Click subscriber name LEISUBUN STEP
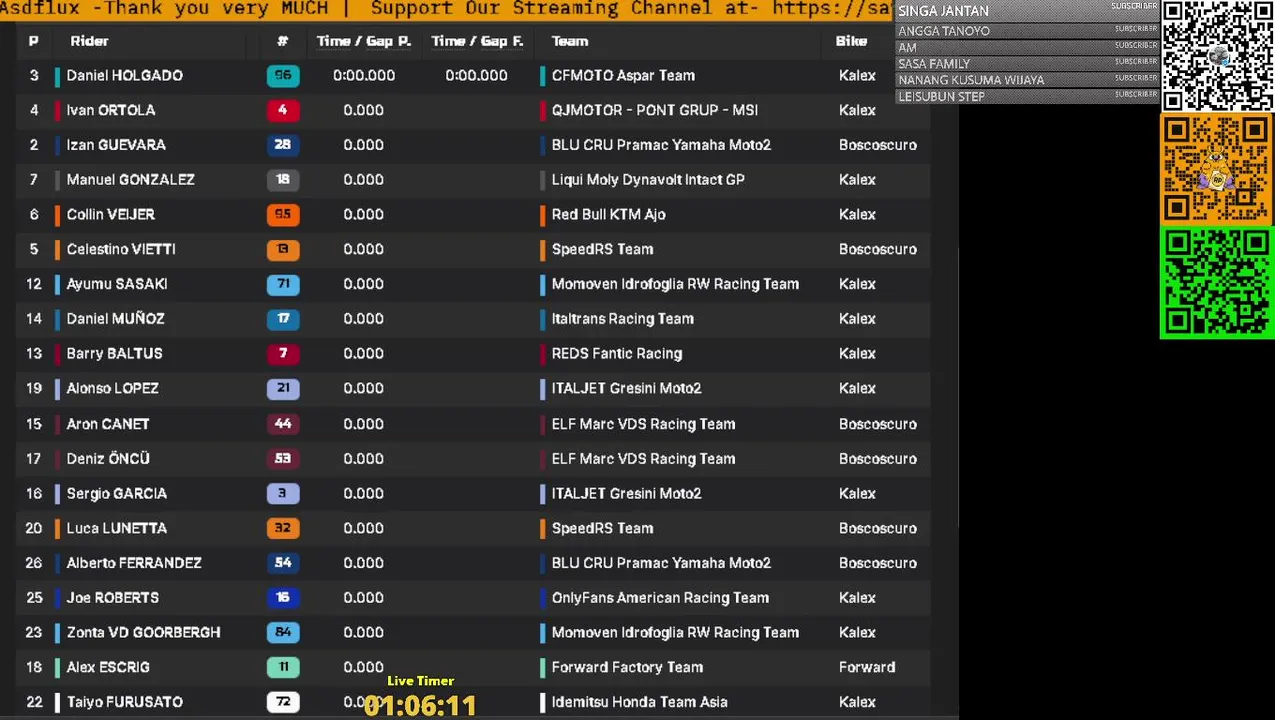The width and height of the screenshot is (1275, 720). [x=941, y=97]
